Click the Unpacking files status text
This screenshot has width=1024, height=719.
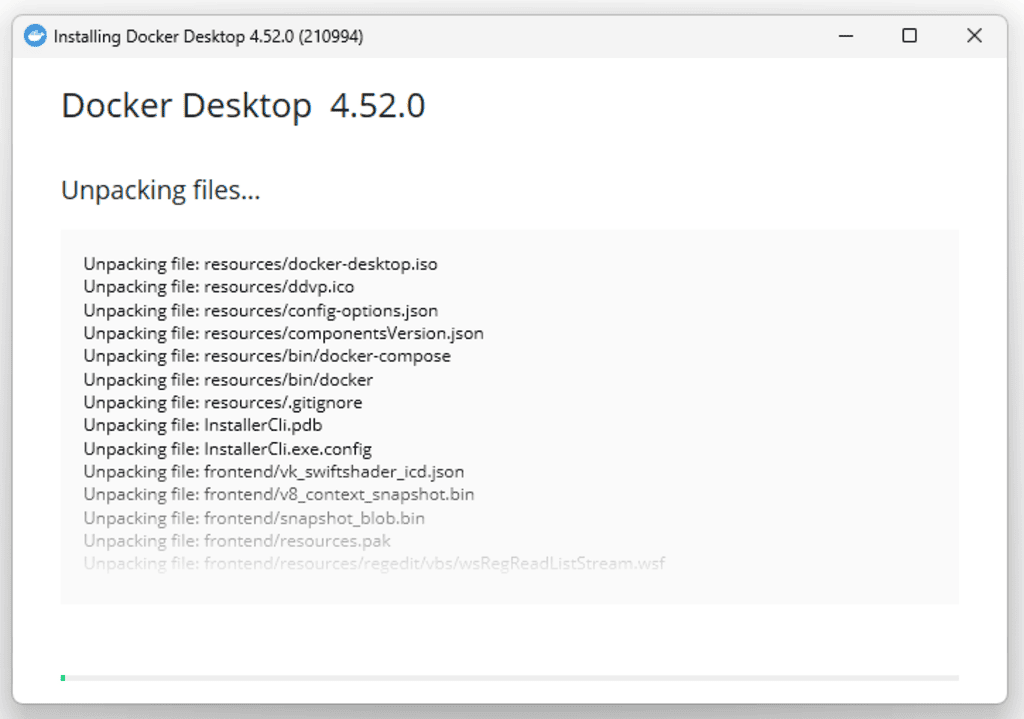pyautogui.click(x=160, y=190)
